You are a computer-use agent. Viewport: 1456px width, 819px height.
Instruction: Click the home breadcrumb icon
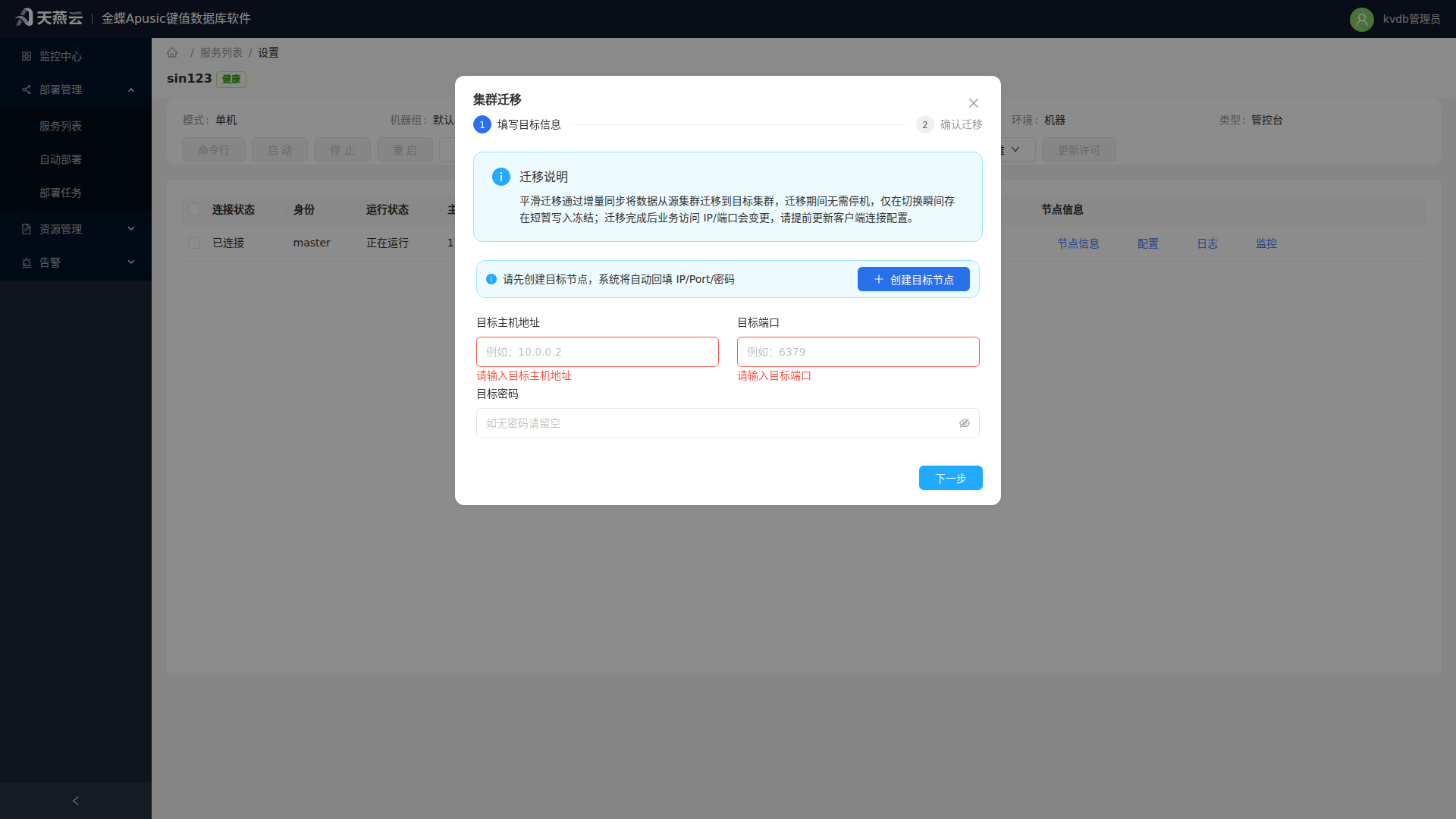coord(172,52)
